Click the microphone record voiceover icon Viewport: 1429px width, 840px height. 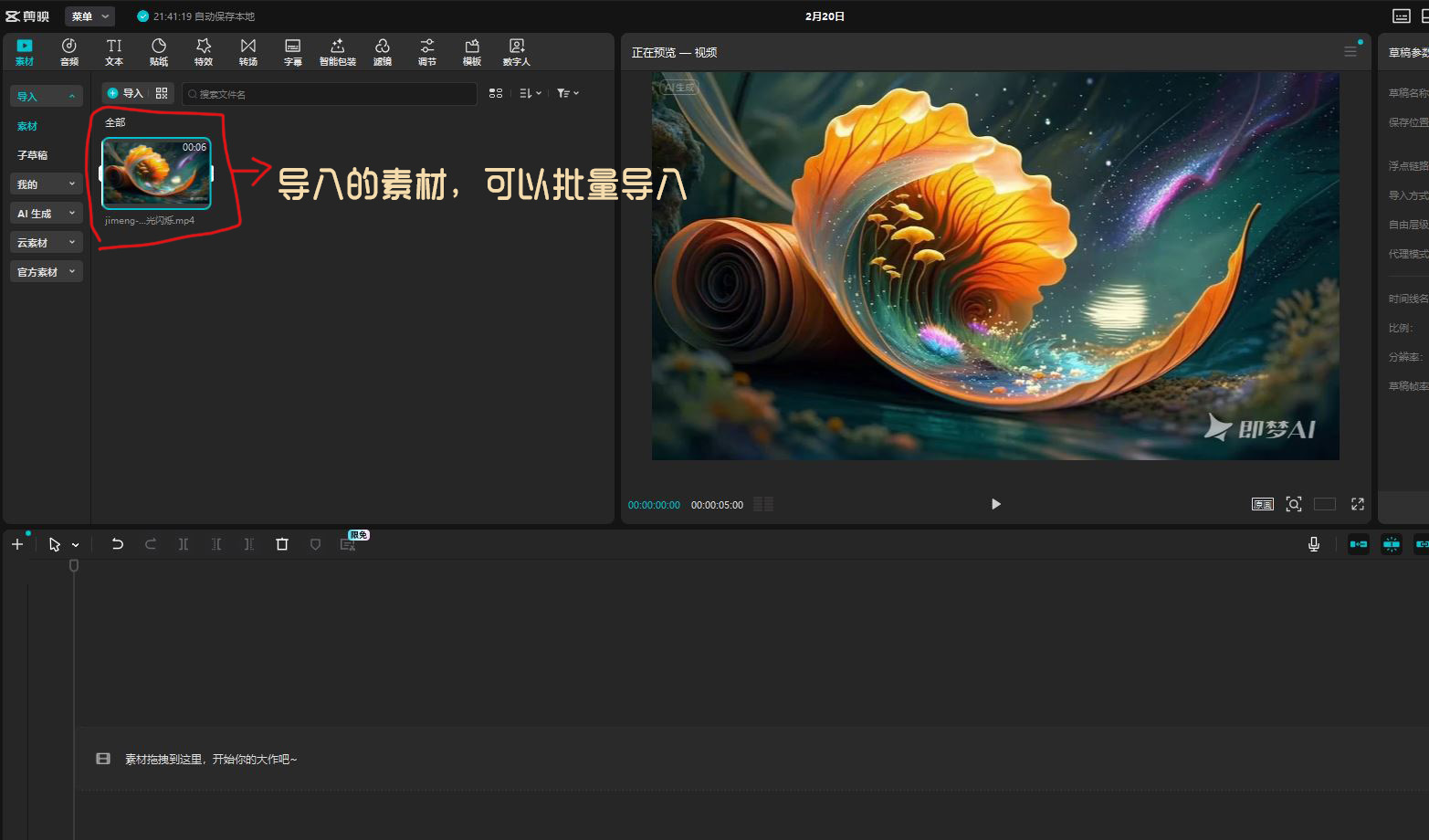1313,544
